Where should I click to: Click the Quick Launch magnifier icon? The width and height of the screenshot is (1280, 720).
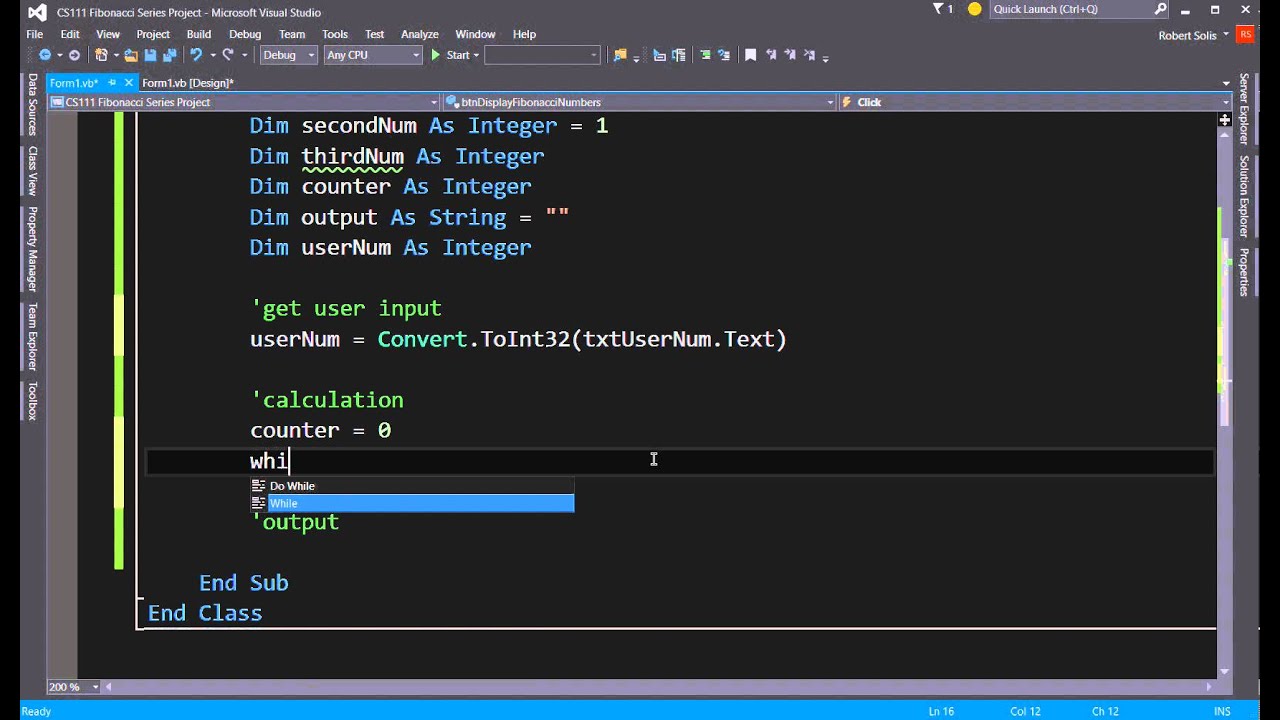point(1160,9)
